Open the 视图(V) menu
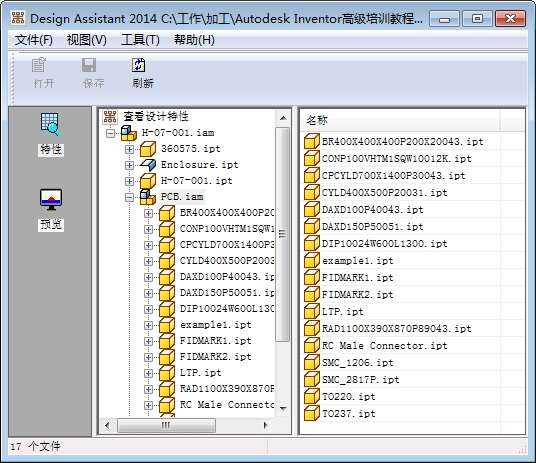Image resolution: width=536 pixels, height=463 pixels. (87, 40)
